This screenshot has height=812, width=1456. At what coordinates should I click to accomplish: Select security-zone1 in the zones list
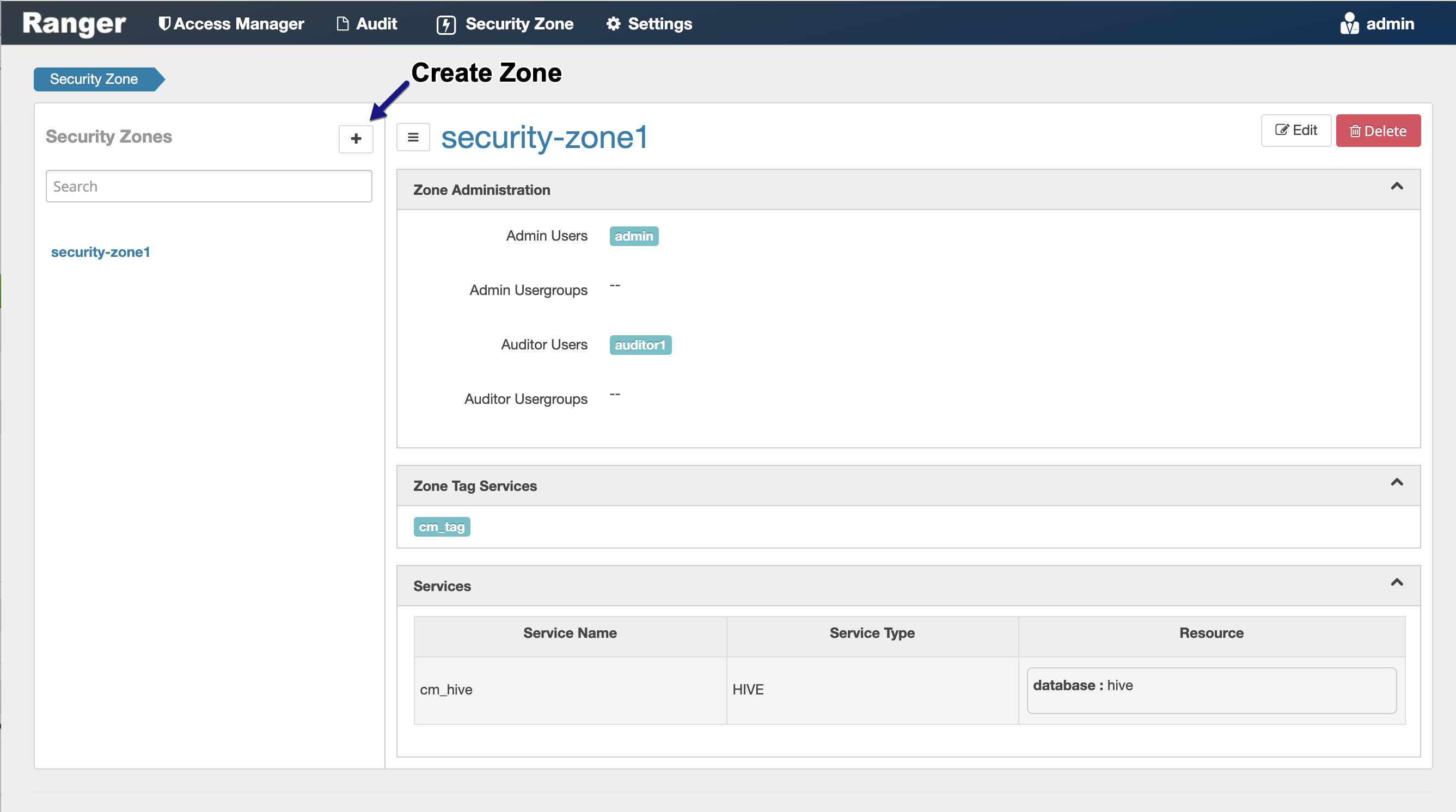(101, 252)
